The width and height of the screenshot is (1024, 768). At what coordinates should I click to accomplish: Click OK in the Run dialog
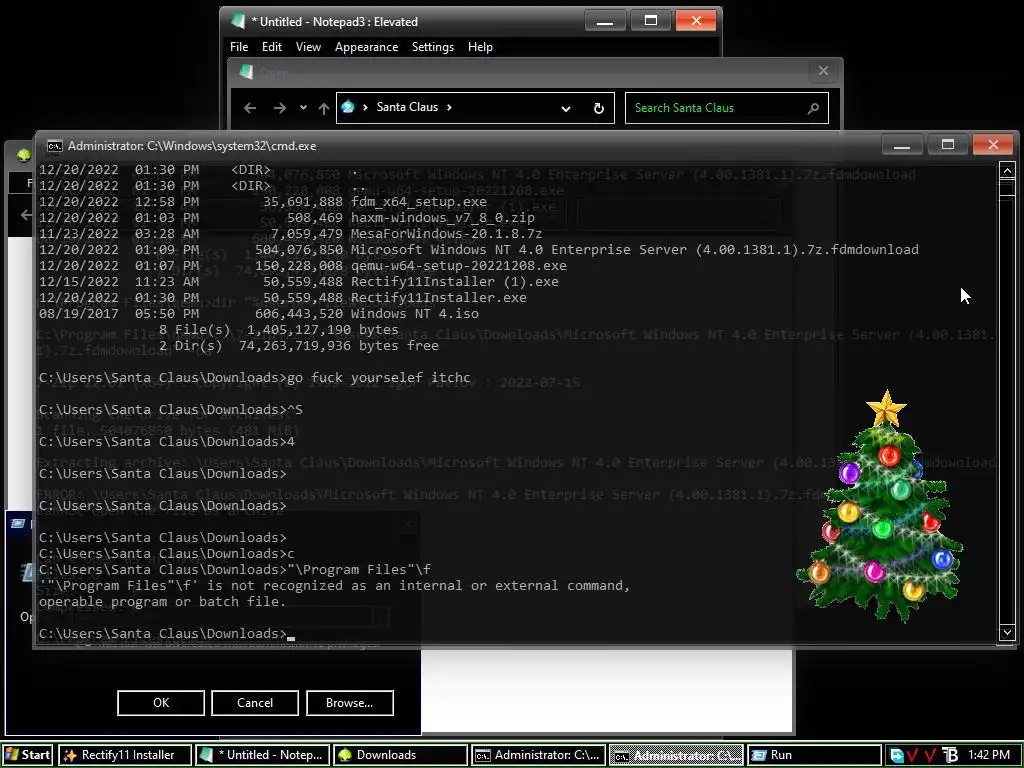click(x=161, y=703)
